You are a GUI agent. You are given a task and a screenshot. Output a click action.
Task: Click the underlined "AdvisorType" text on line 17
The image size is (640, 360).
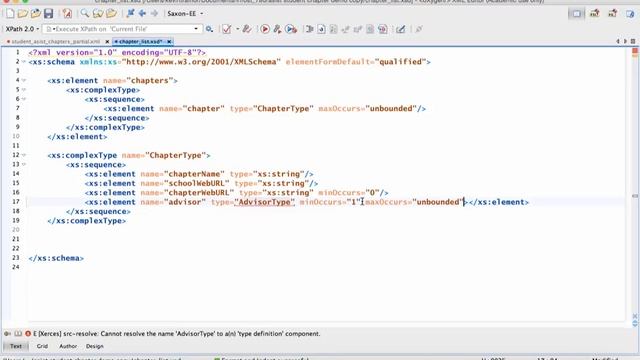point(264,202)
